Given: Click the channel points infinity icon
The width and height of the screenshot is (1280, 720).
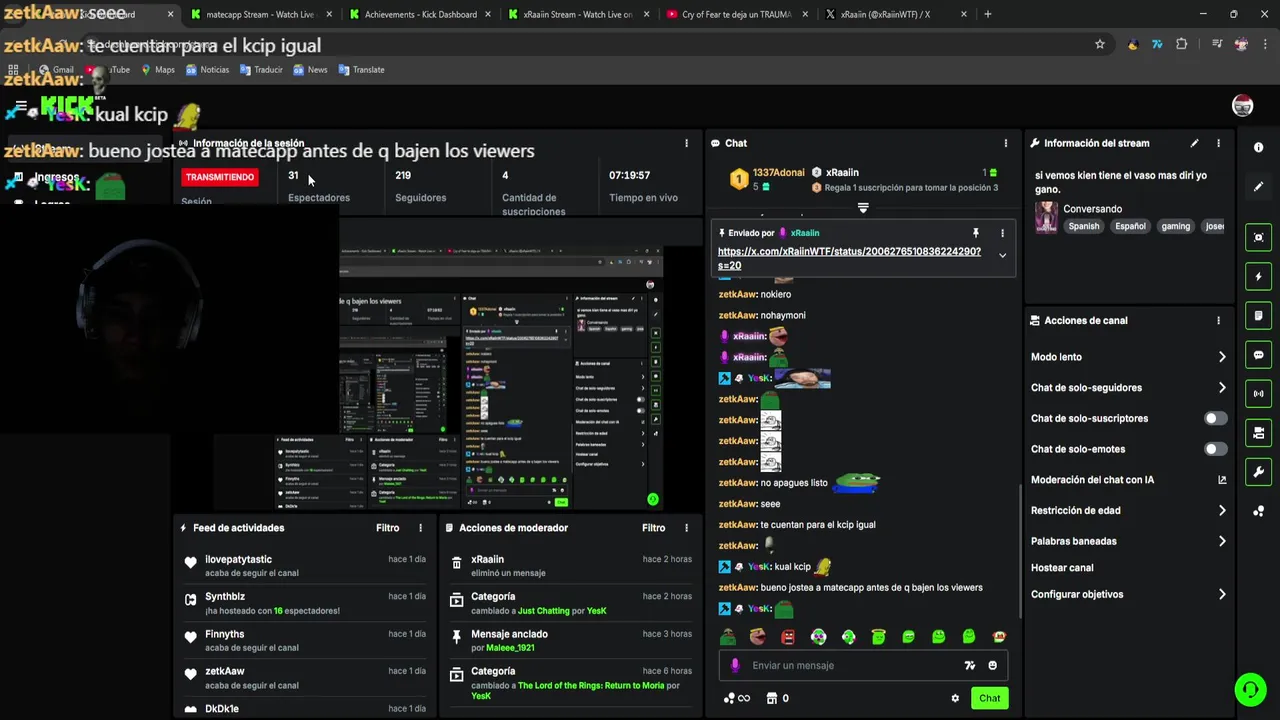Looking at the screenshot, I should click(736, 698).
